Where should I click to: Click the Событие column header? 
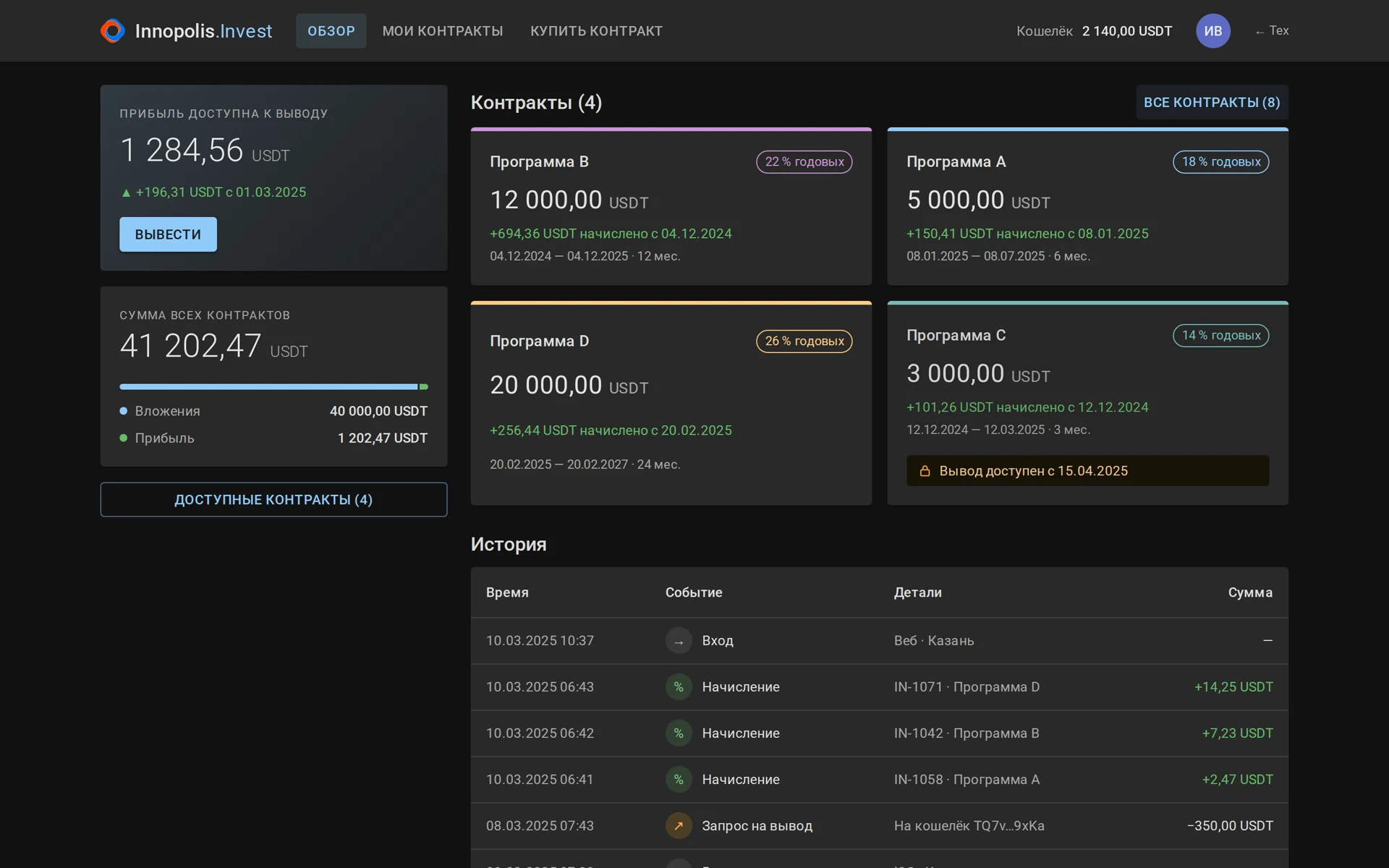tap(694, 592)
